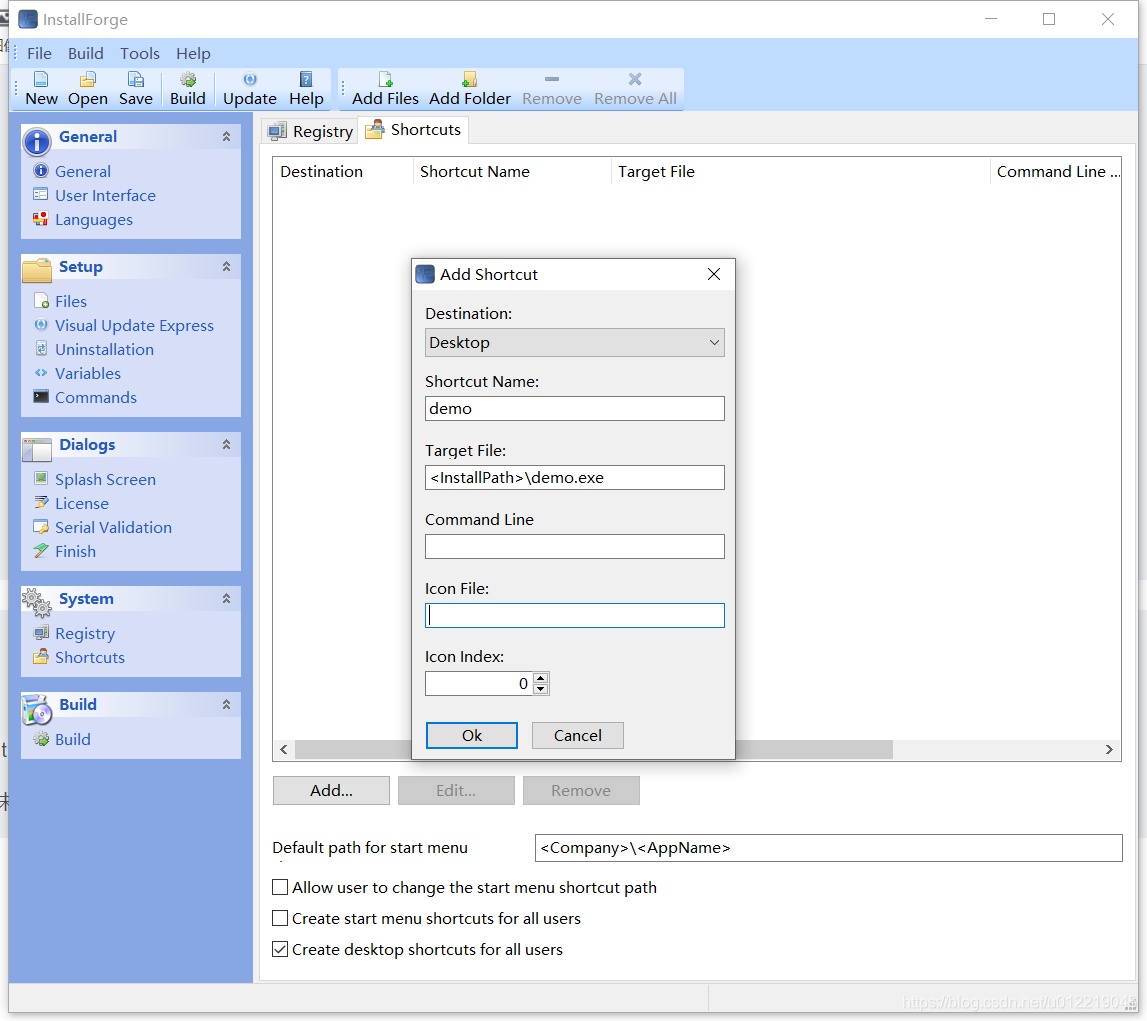Switch to the Shortcuts tab
Screen dimensions: 1147x1021
[x=414, y=130]
